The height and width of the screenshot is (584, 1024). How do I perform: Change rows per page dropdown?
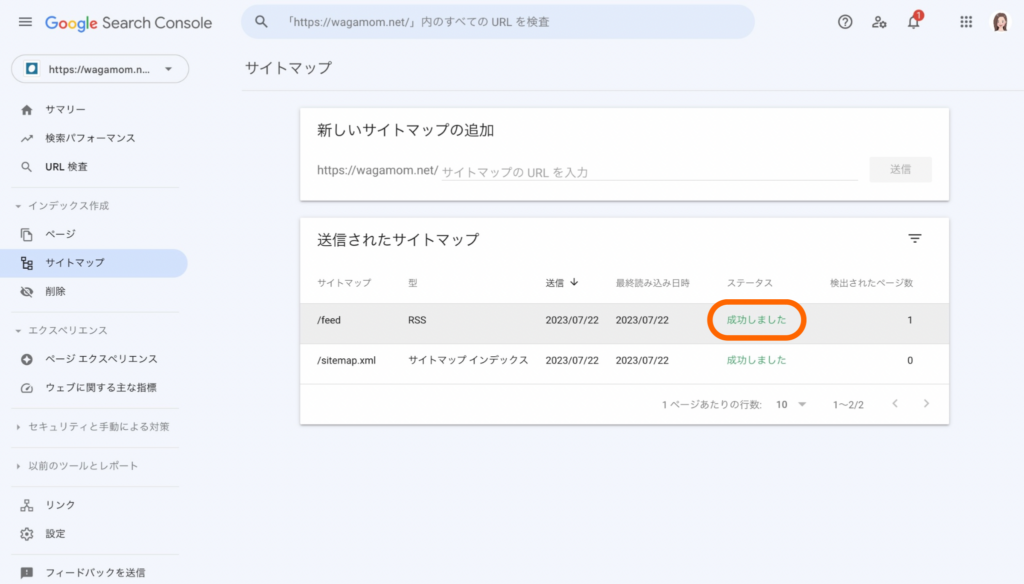click(790, 404)
